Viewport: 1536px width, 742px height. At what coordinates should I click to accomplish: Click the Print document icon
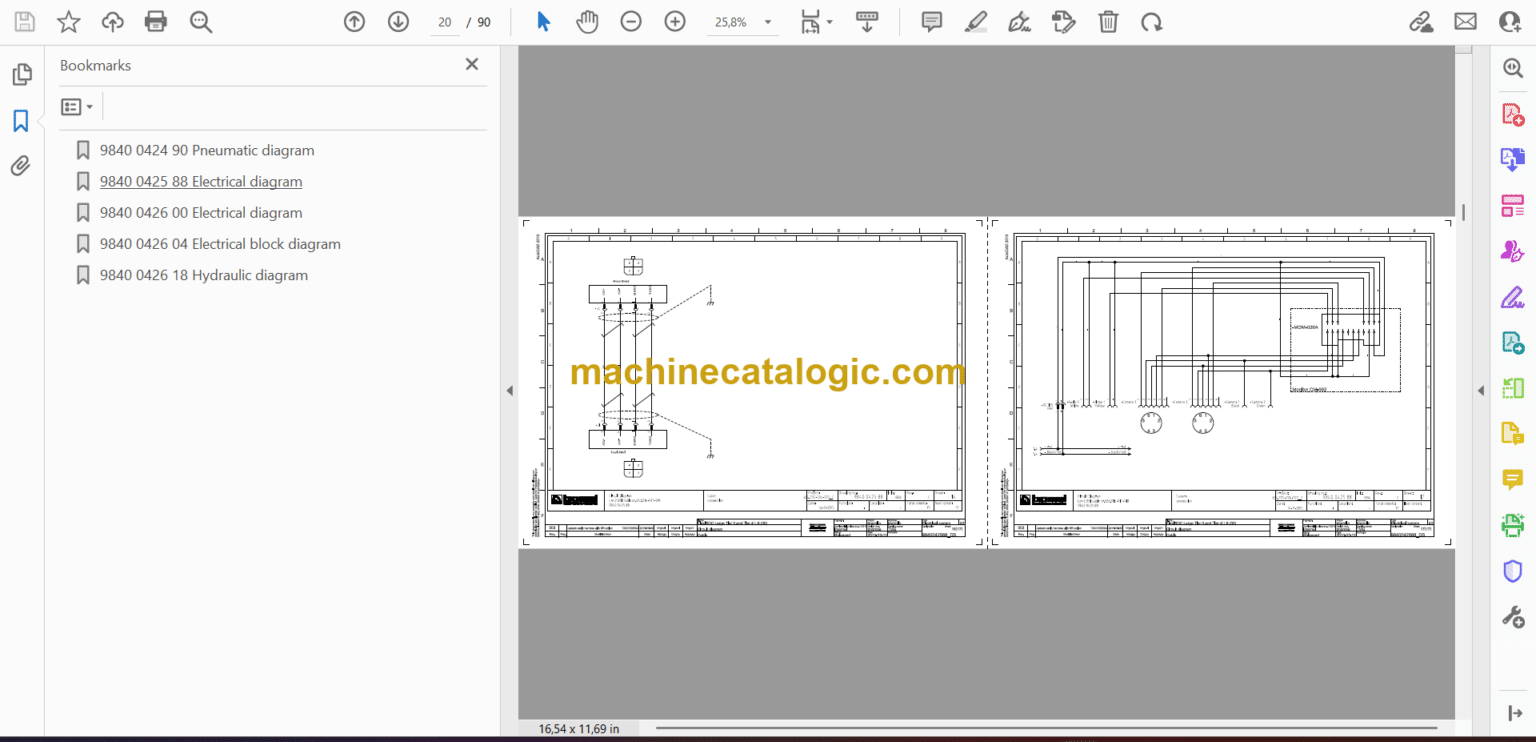pos(156,21)
